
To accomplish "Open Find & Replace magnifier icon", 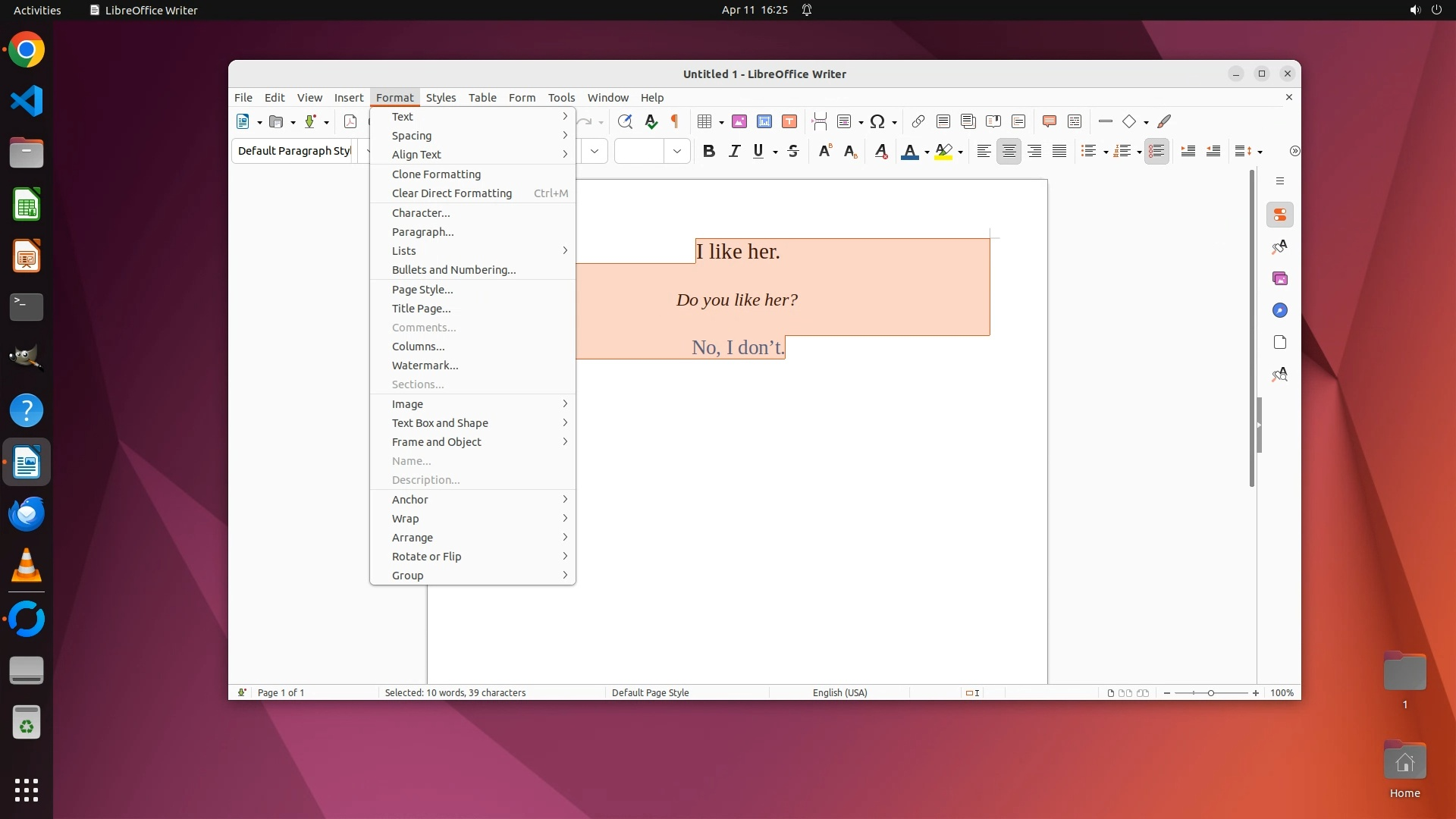I will [625, 121].
